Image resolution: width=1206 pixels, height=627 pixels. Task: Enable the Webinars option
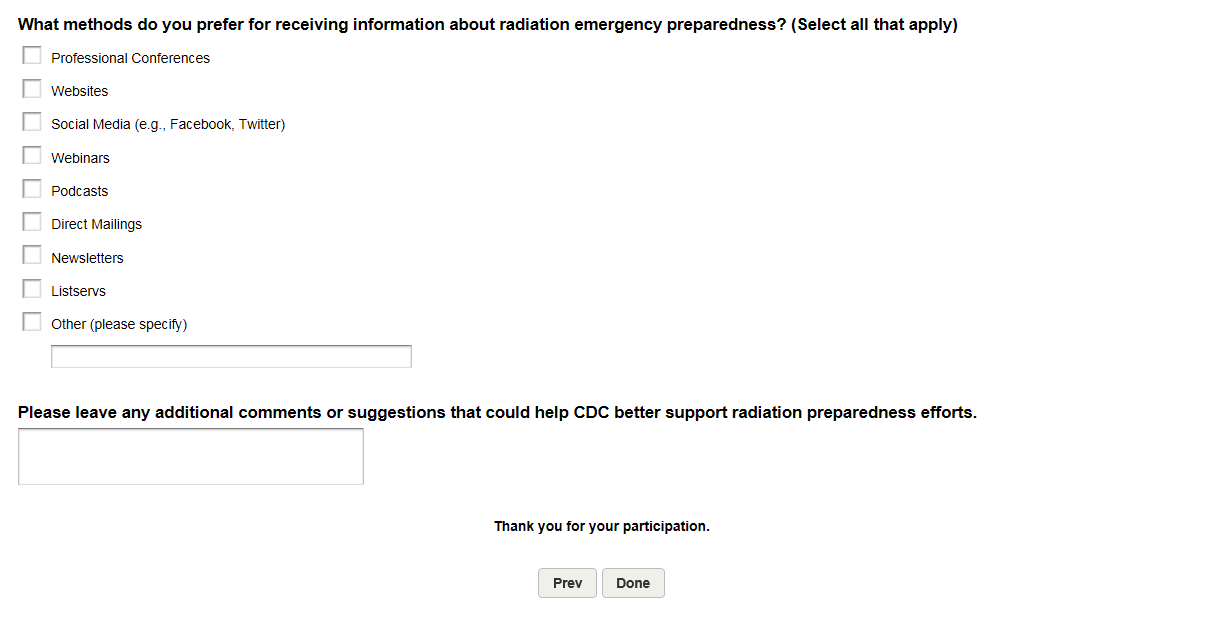[32, 156]
